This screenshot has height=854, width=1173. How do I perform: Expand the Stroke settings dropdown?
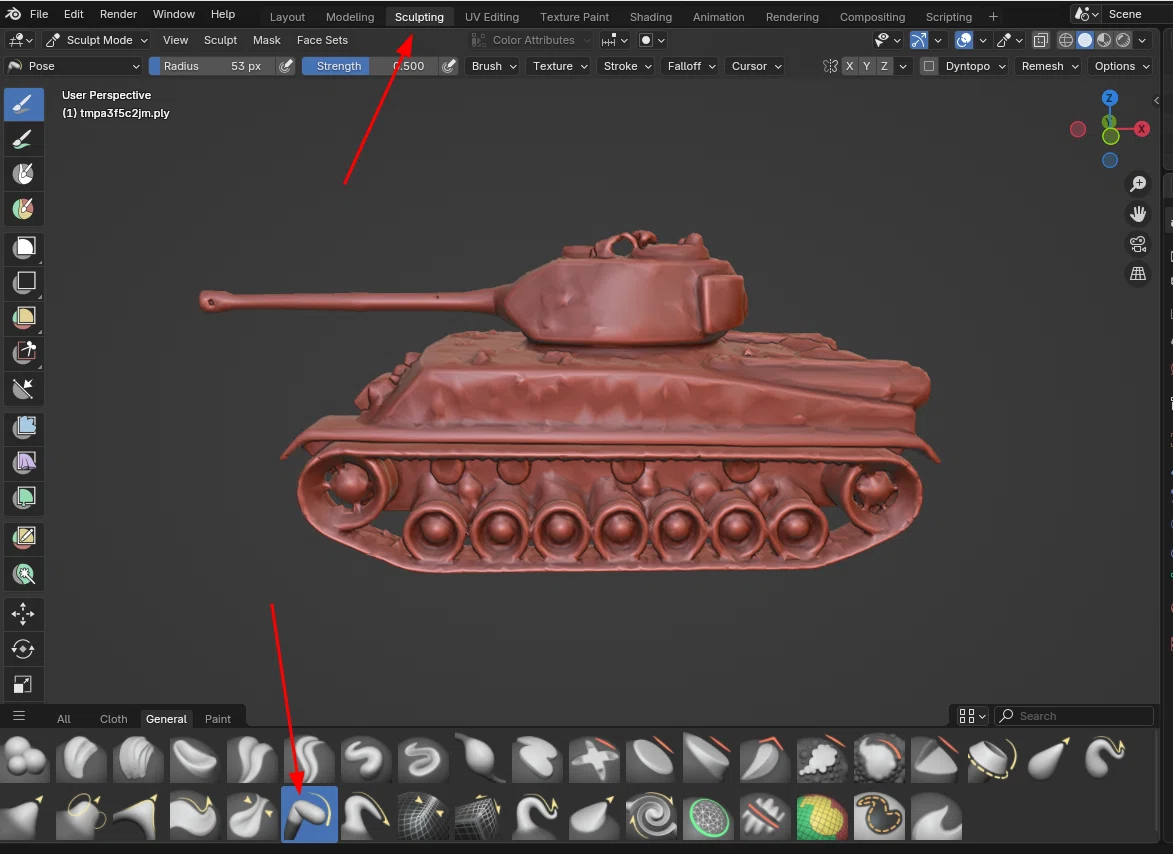627,66
